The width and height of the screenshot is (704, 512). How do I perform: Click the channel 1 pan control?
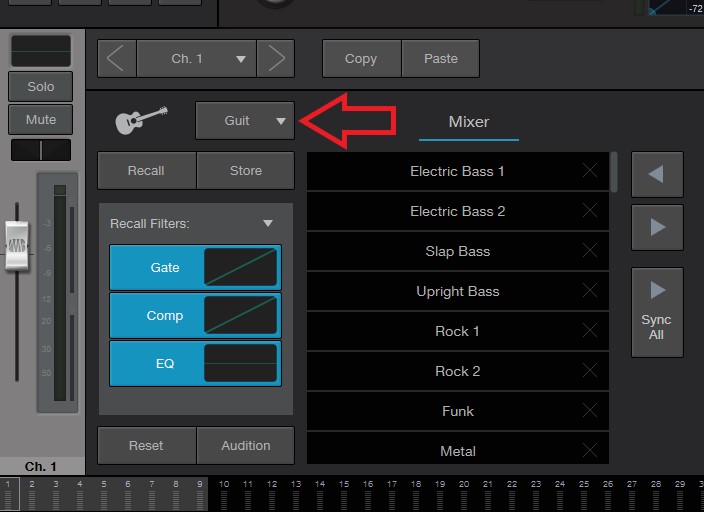pos(41,150)
